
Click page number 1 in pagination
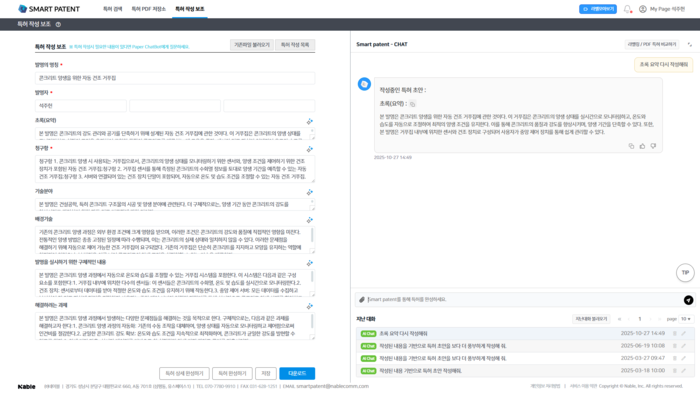point(639,319)
